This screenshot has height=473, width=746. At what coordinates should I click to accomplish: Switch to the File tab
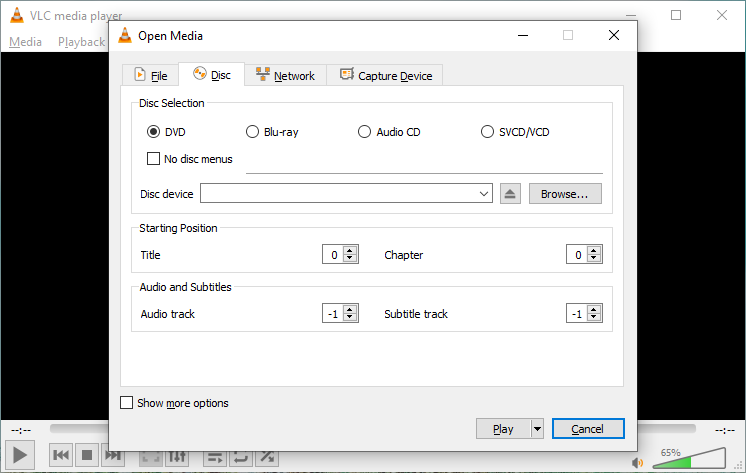(150, 75)
